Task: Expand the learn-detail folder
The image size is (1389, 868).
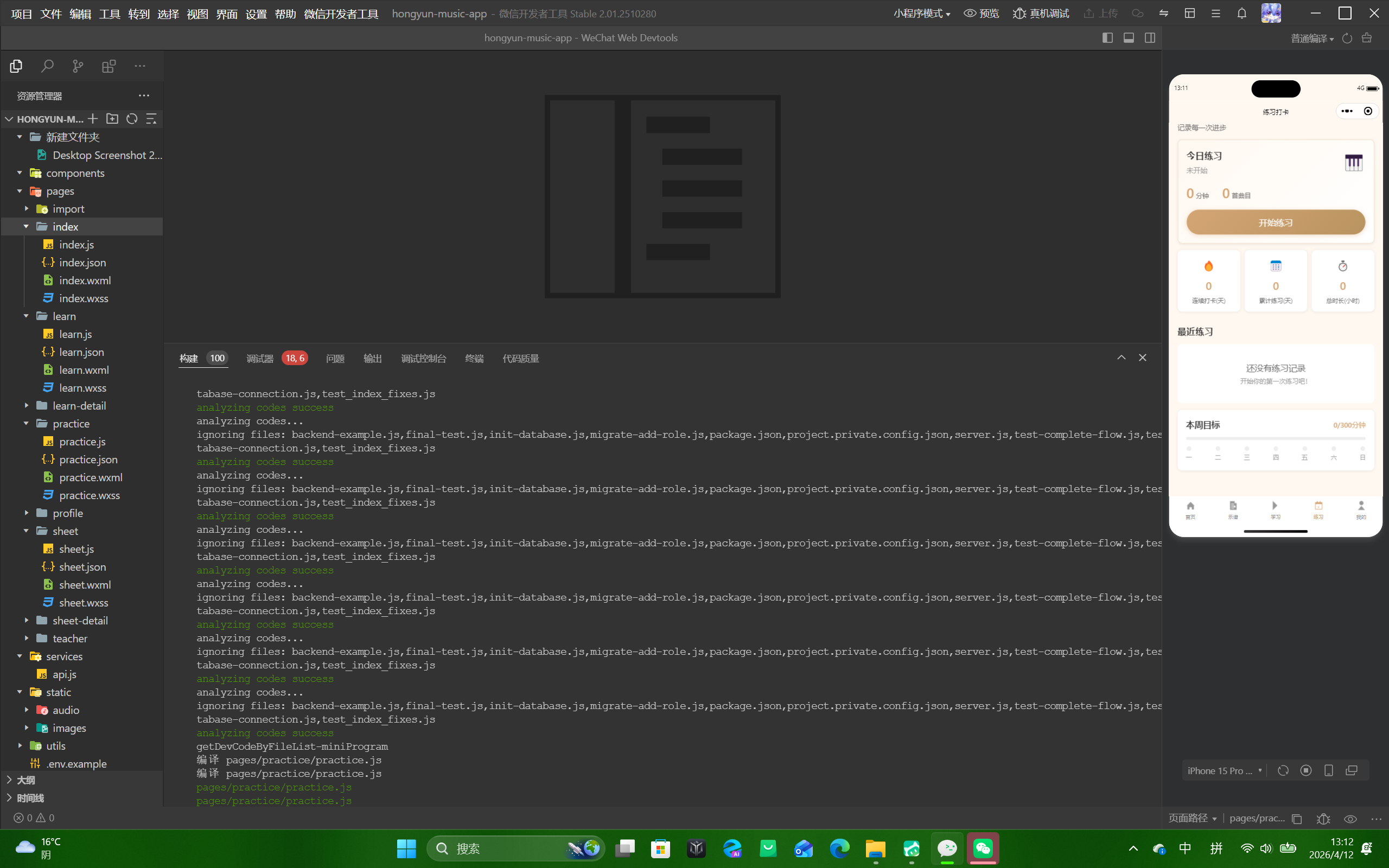Action: pyautogui.click(x=79, y=406)
